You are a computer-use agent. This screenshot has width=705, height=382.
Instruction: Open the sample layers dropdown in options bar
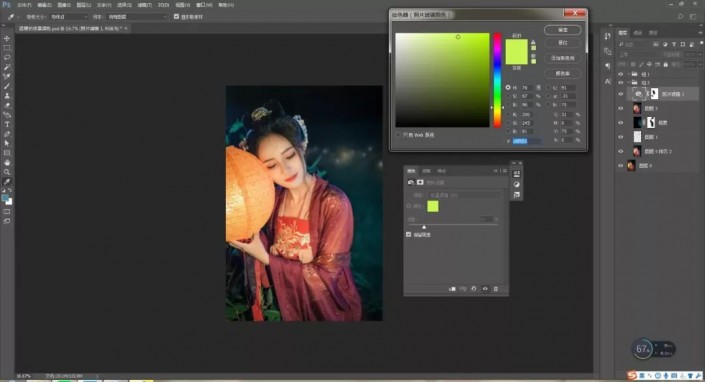137,17
